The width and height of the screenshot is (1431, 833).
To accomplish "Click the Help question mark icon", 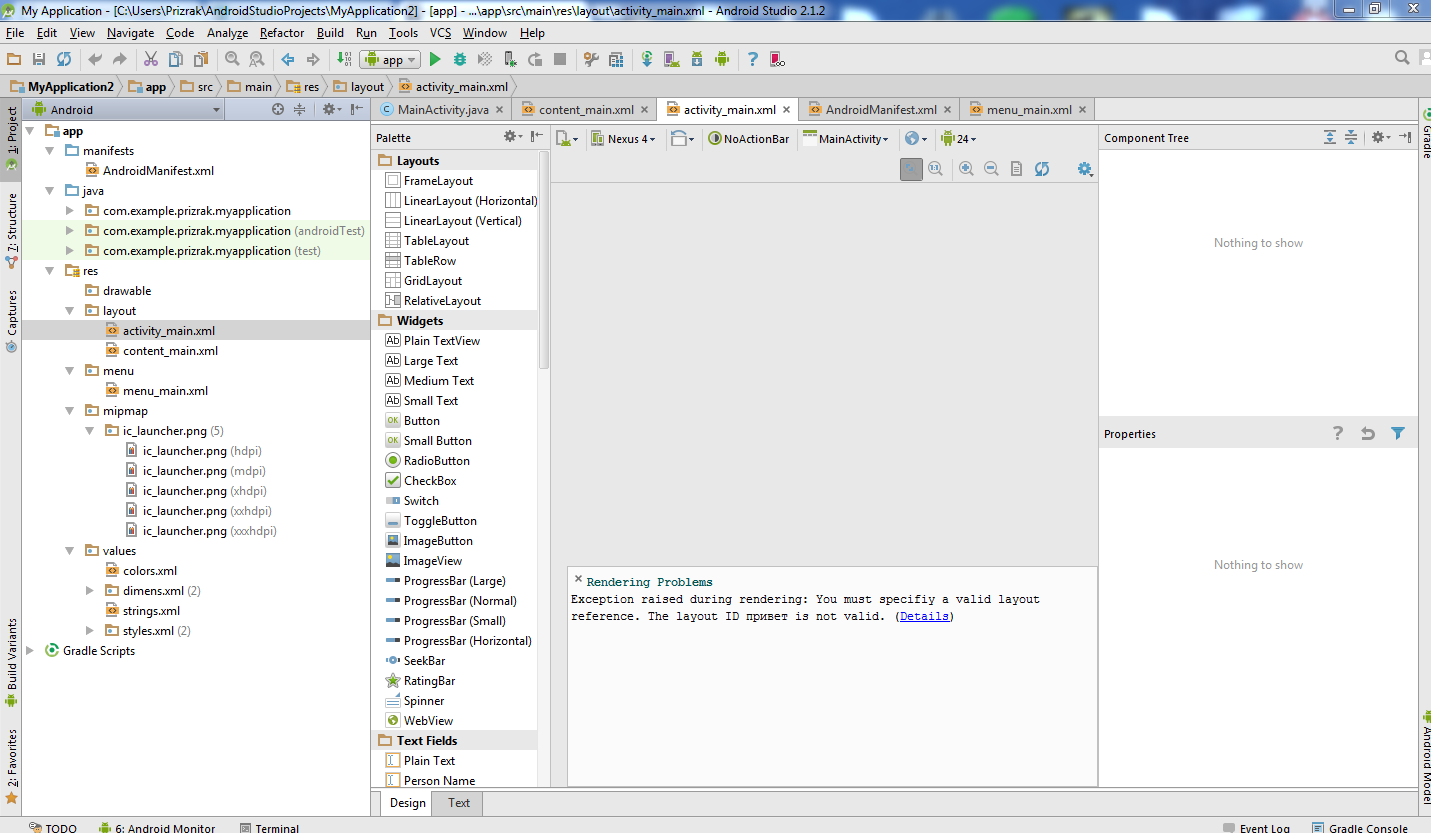I will coord(752,59).
